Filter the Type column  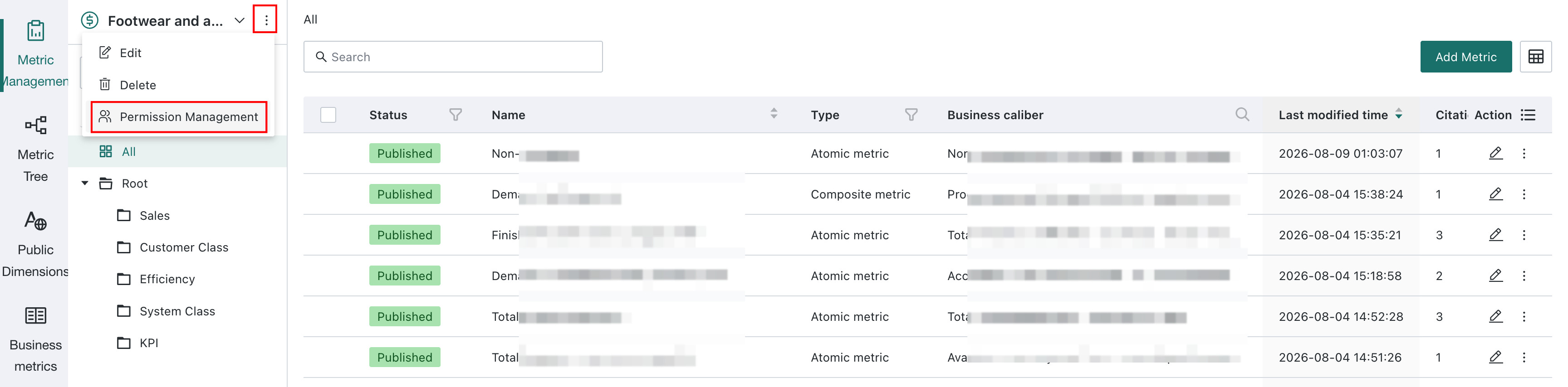[x=911, y=115]
